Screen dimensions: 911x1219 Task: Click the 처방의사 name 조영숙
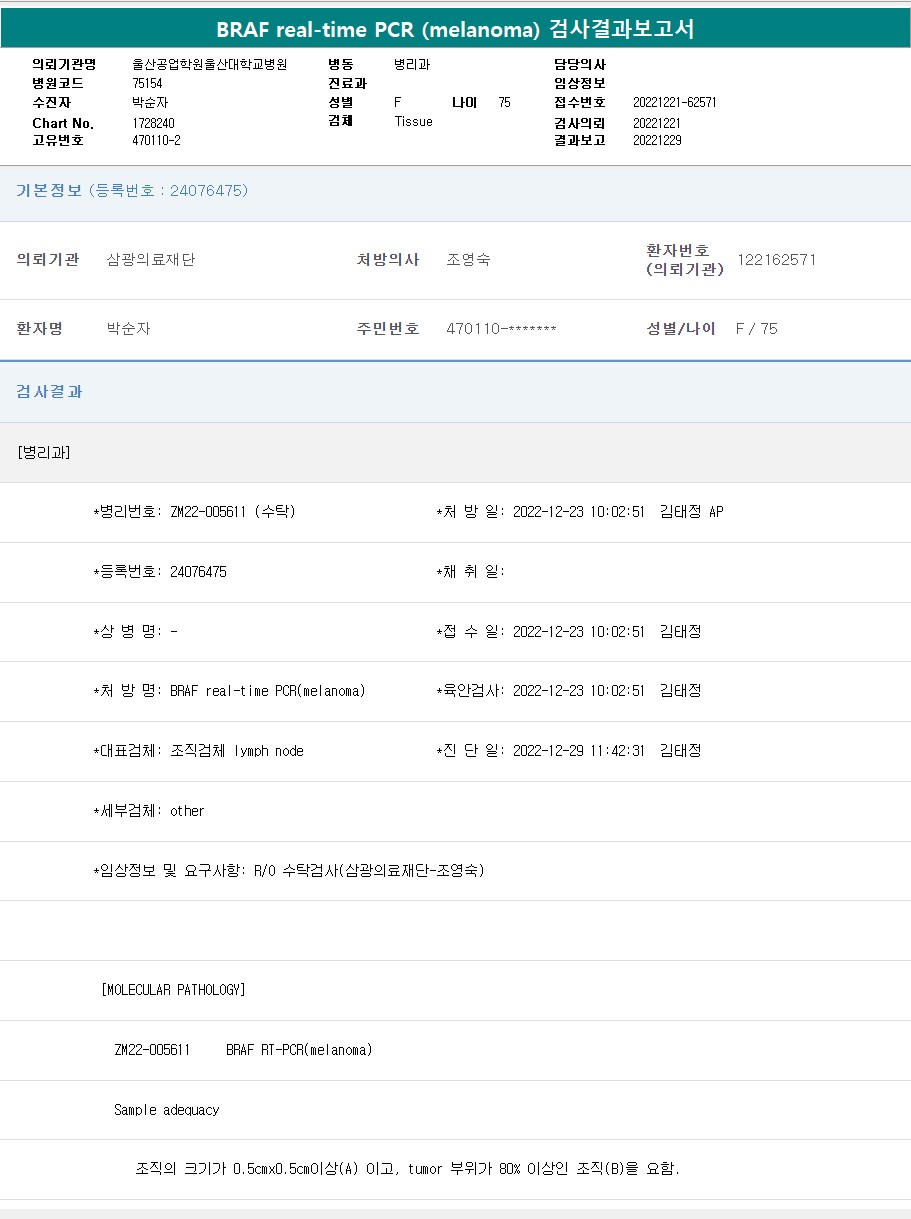pyautogui.click(x=468, y=260)
